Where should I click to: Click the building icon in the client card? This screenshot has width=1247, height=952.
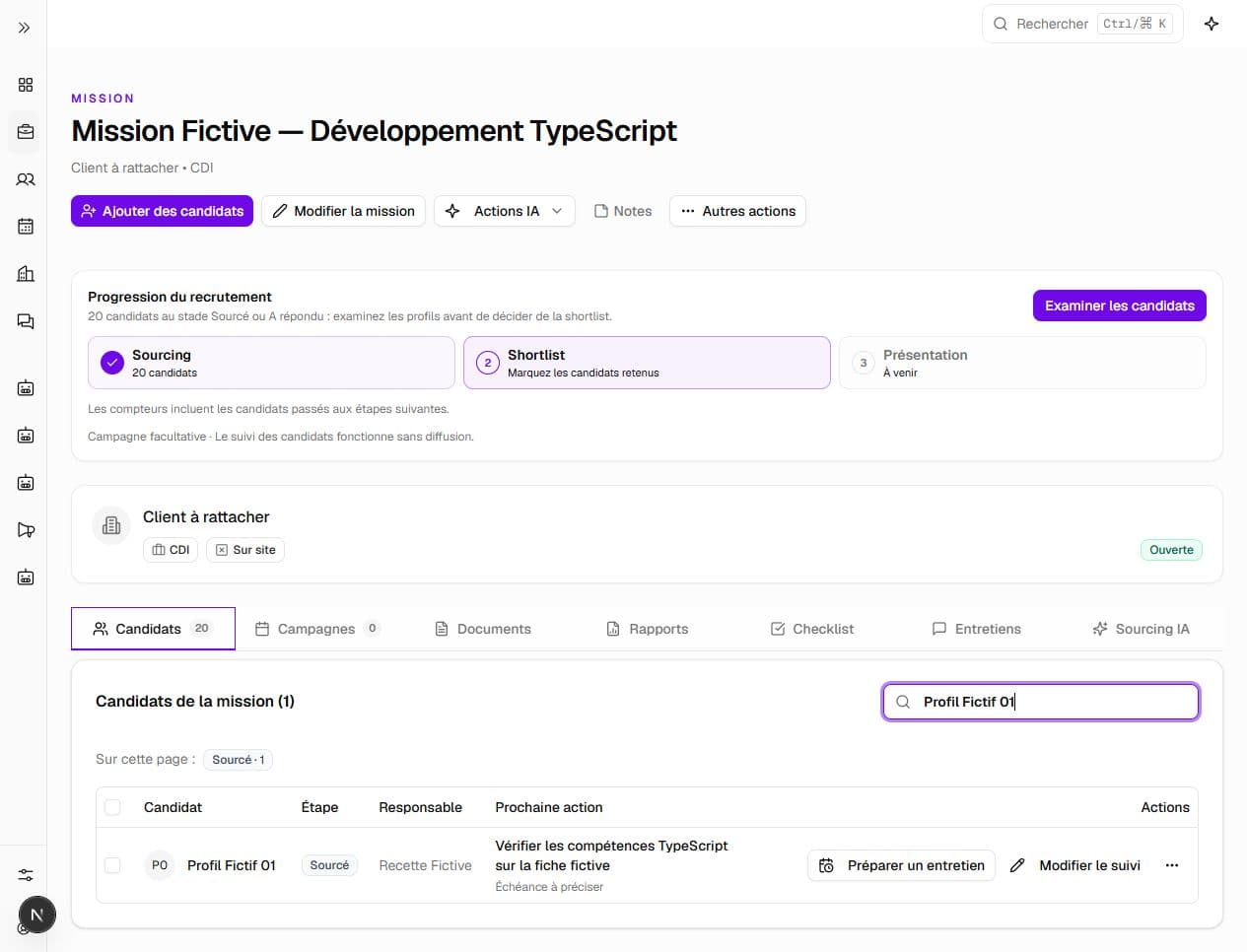pos(111,525)
